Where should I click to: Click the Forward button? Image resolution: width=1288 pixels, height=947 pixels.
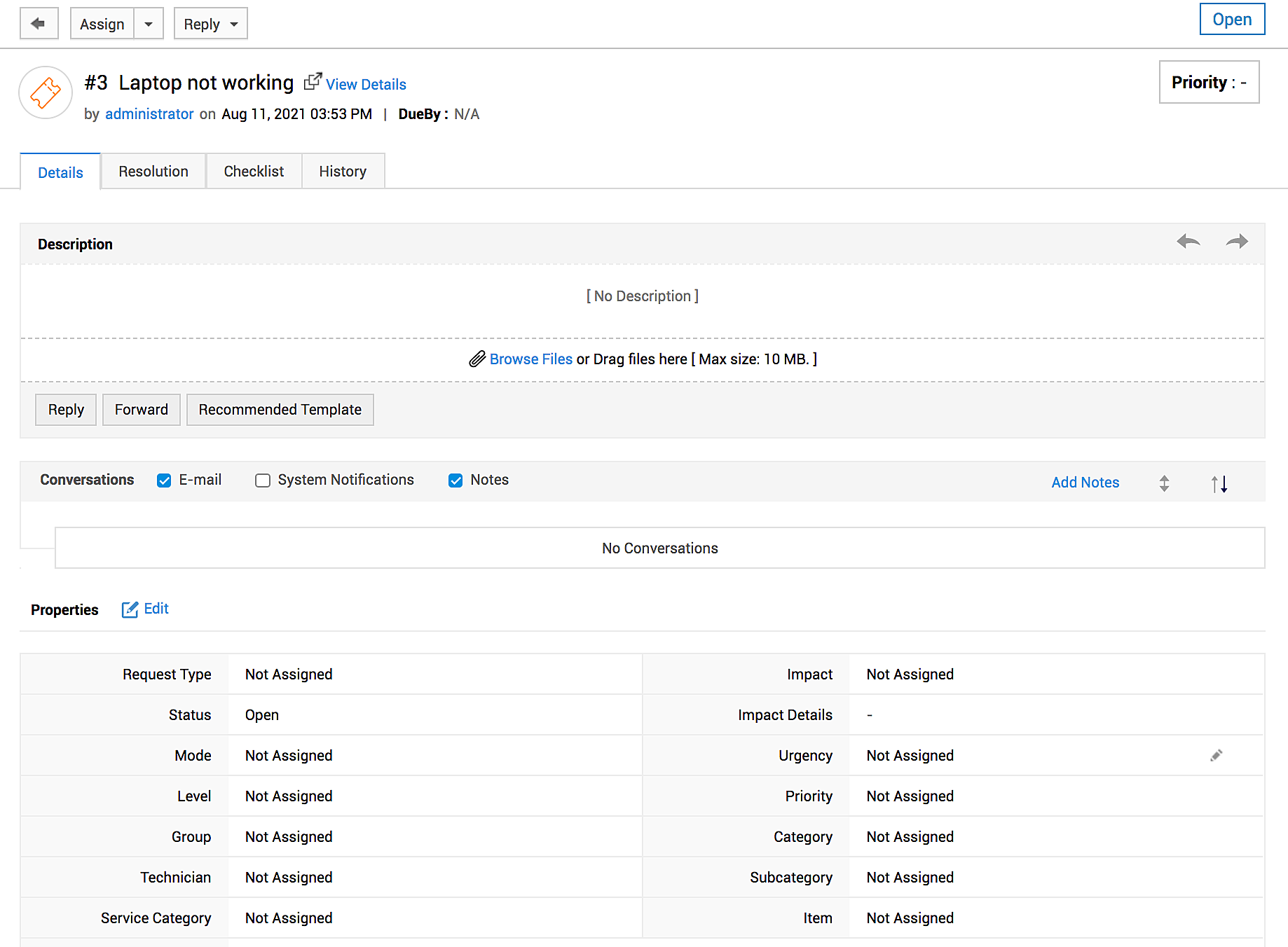click(x=142, y=410)
